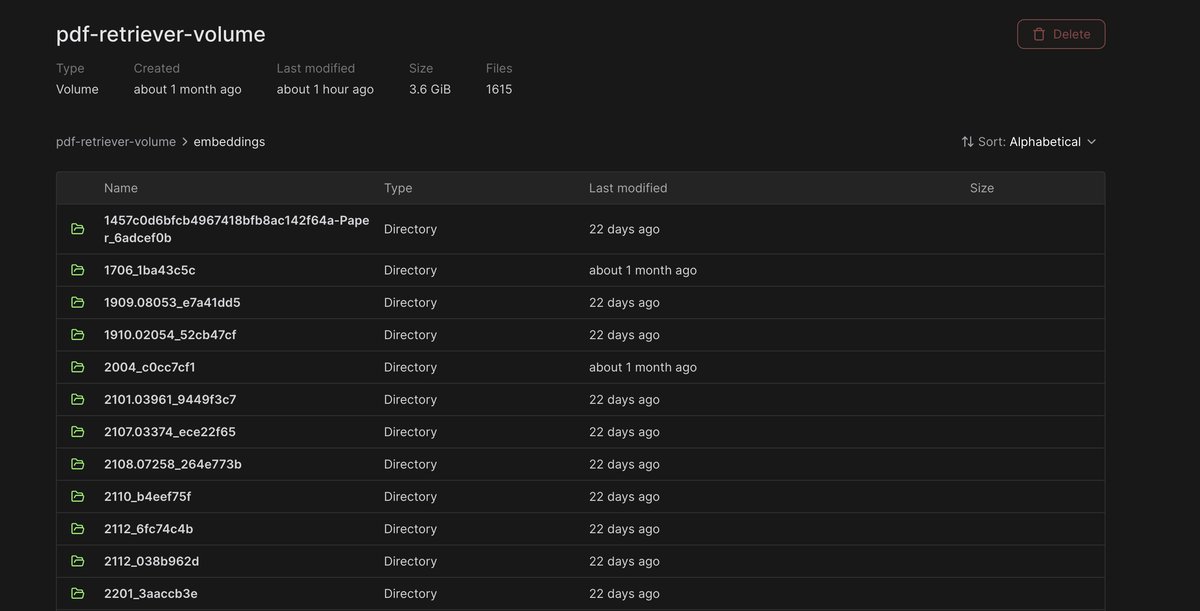1200x611 pixels.
Task: Click the embeddings breadcrumb
Action: tap(229, 142)
